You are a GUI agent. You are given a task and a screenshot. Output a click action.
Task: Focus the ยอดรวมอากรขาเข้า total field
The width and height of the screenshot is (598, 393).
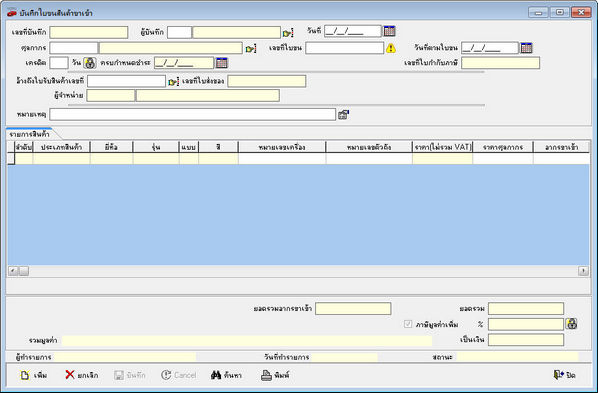(x=353, y=309)
